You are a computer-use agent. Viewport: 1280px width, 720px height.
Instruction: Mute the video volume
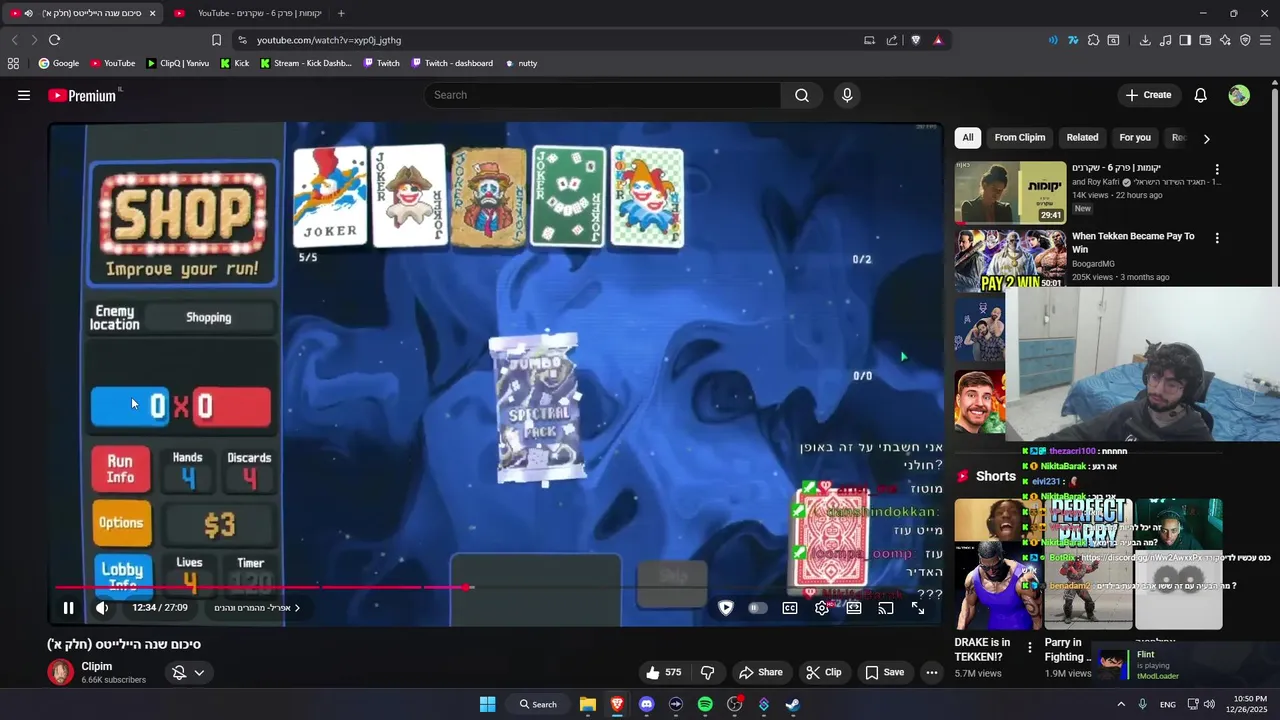pyautogui.click(x=102, y=608)
